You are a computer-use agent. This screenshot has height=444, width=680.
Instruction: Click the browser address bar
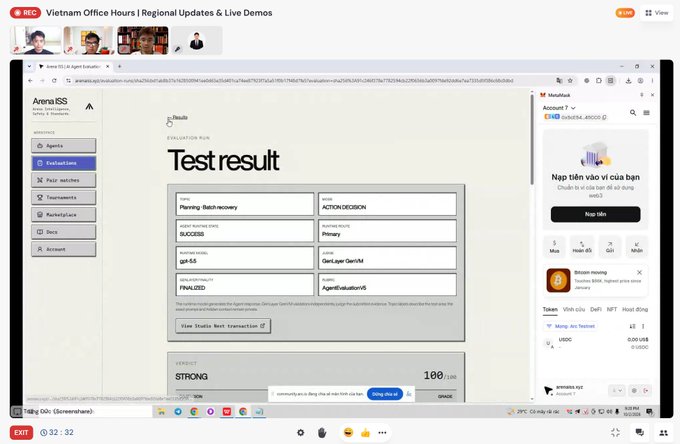click(x=295, y=81)
